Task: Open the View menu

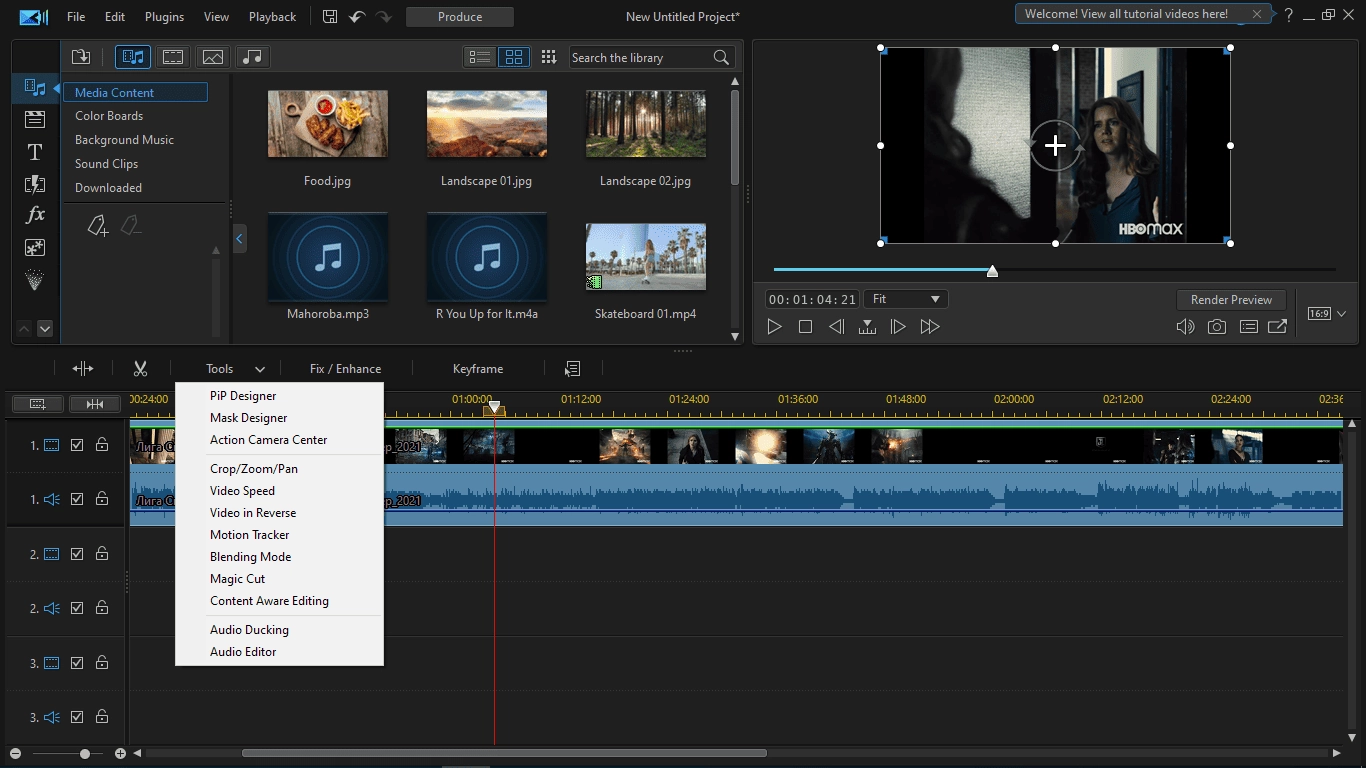Action: [x=216, y=17]
